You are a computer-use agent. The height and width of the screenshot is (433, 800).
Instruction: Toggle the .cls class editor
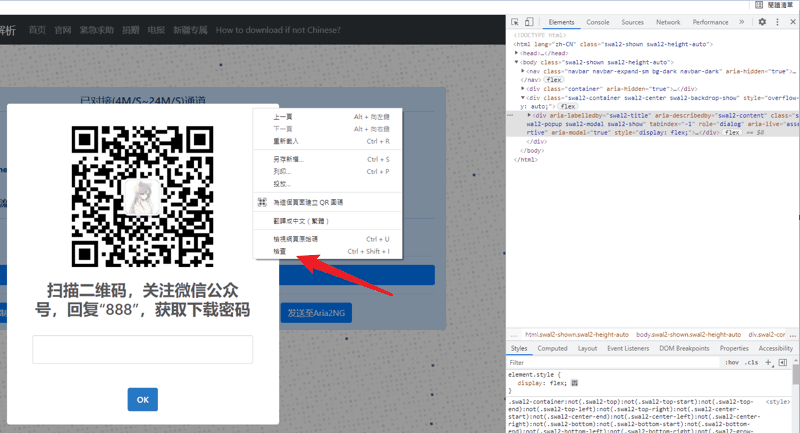click(752, 363)
